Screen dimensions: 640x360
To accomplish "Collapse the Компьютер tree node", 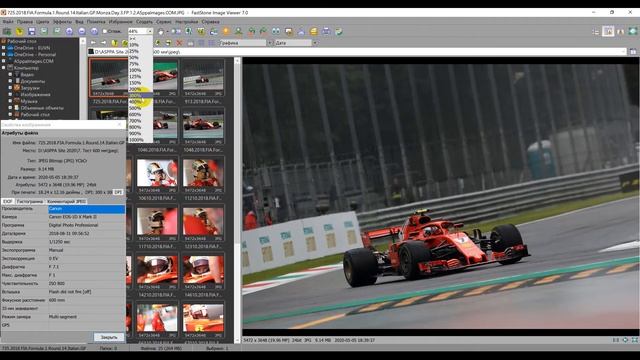I will pyautogui.click(x=4, y=68).
